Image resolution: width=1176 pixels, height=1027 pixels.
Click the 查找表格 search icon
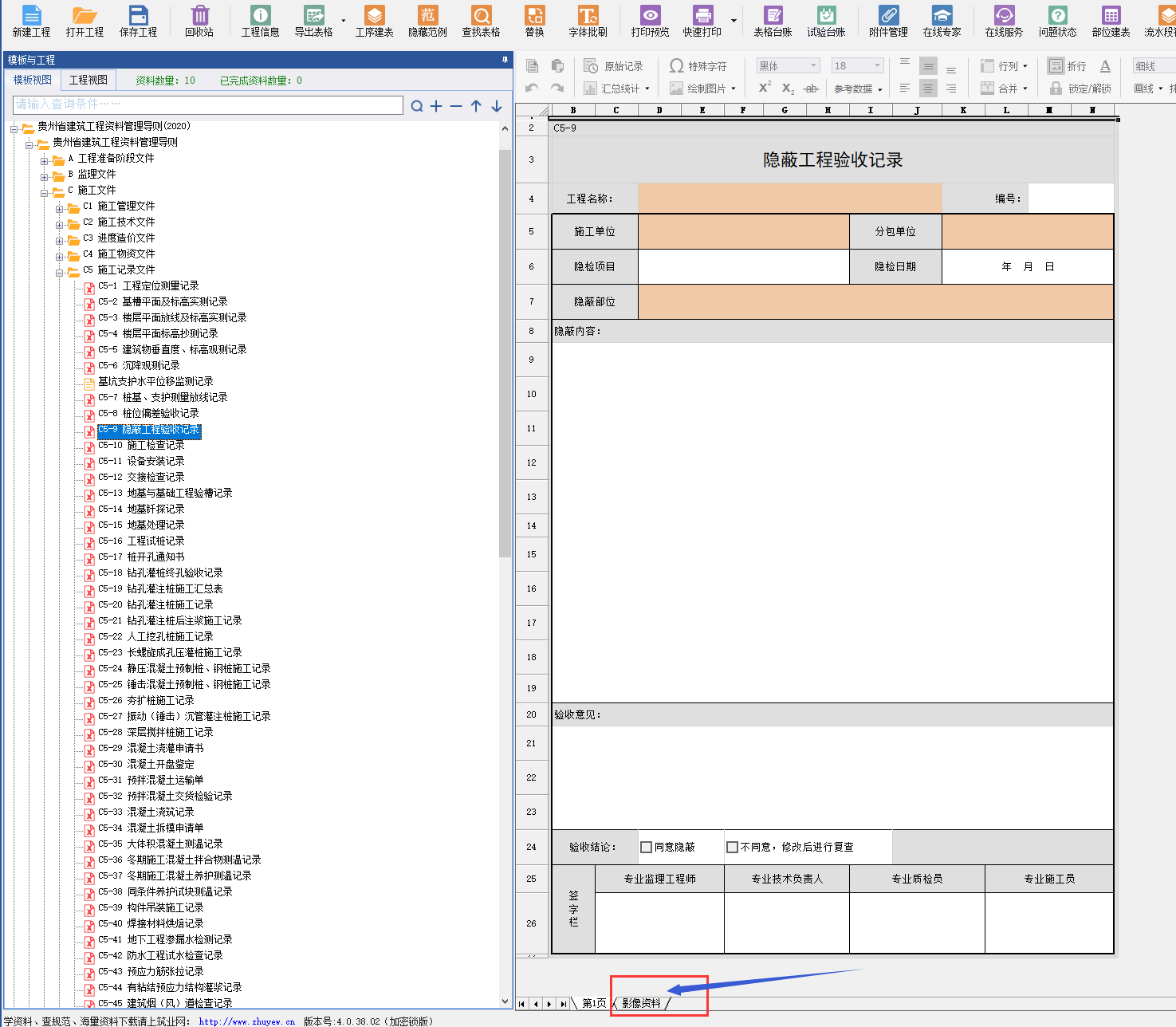pos(481,21)
